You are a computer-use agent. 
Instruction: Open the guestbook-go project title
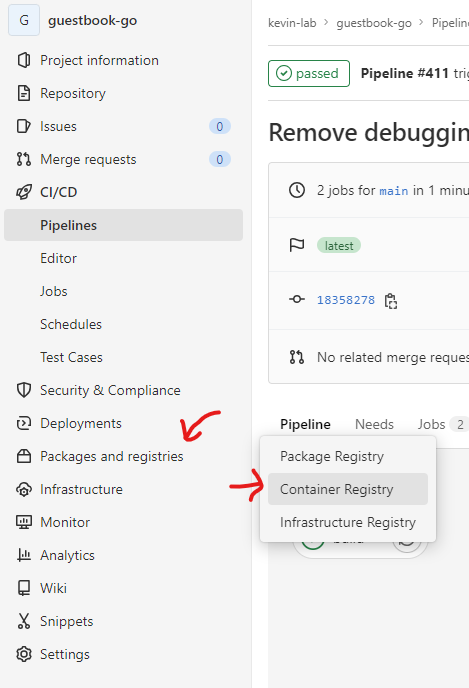pyautogui.click(x=92, y=21)
